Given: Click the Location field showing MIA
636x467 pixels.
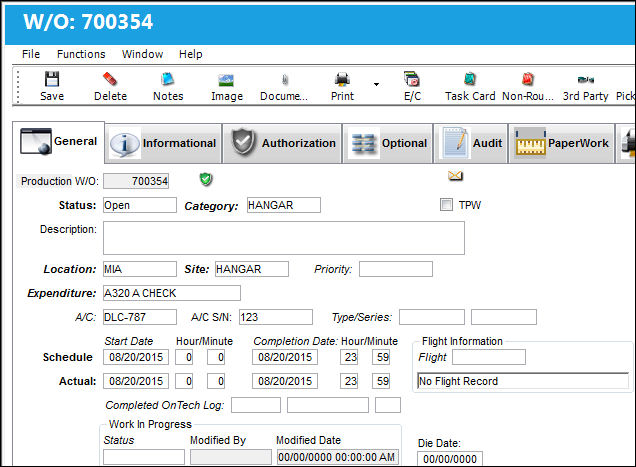Looking at the screenshot, I should coord(140,269).
